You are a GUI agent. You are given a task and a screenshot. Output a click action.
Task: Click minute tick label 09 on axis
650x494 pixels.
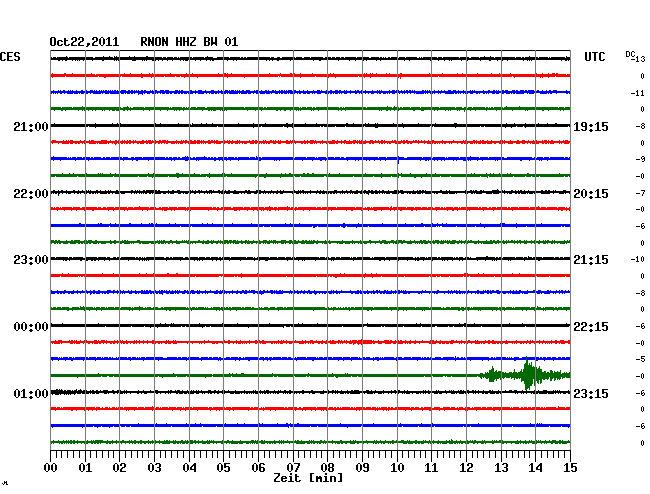tap(362, 468)
